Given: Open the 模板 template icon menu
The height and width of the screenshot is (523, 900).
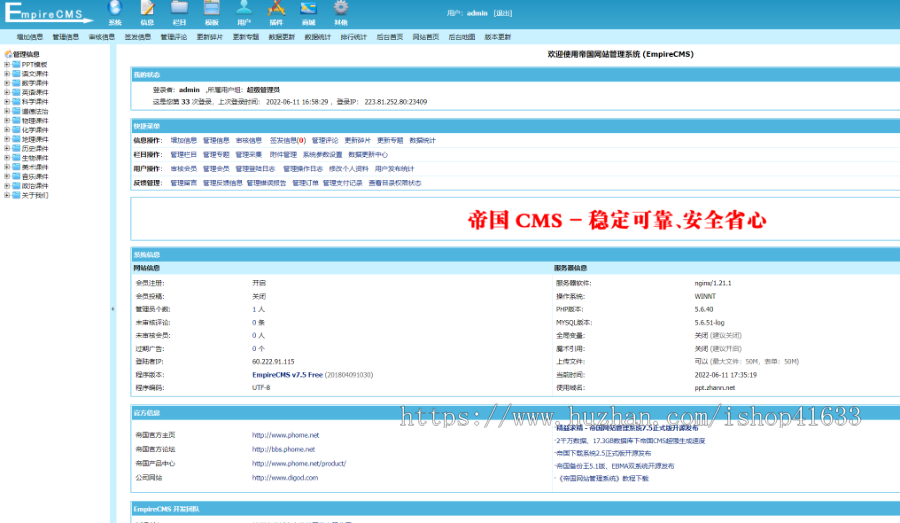Looking at the screenshot, I should click(212, 11).
